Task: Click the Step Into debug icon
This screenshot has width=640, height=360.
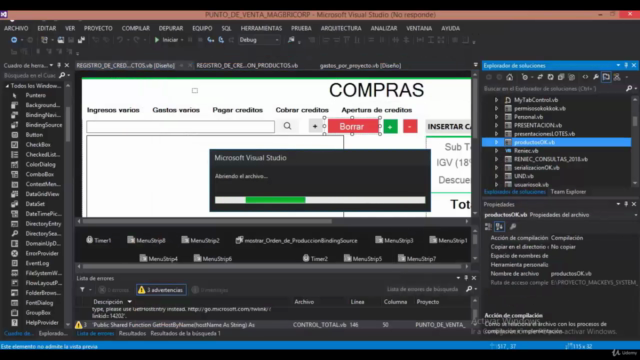Action: 211,40
